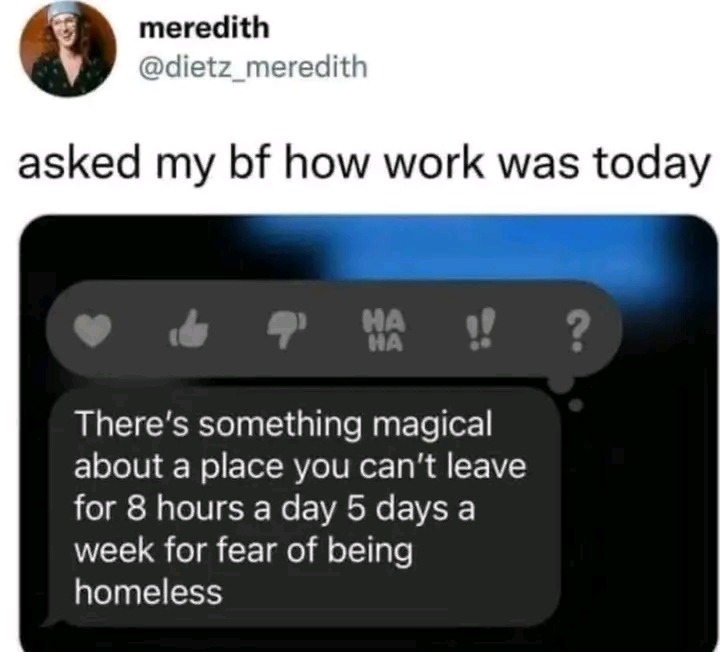Image resolution: width=720 pixels, height=652 pixels.
Task: Pick the double exclamation reaction
Action: pos(481,329)
